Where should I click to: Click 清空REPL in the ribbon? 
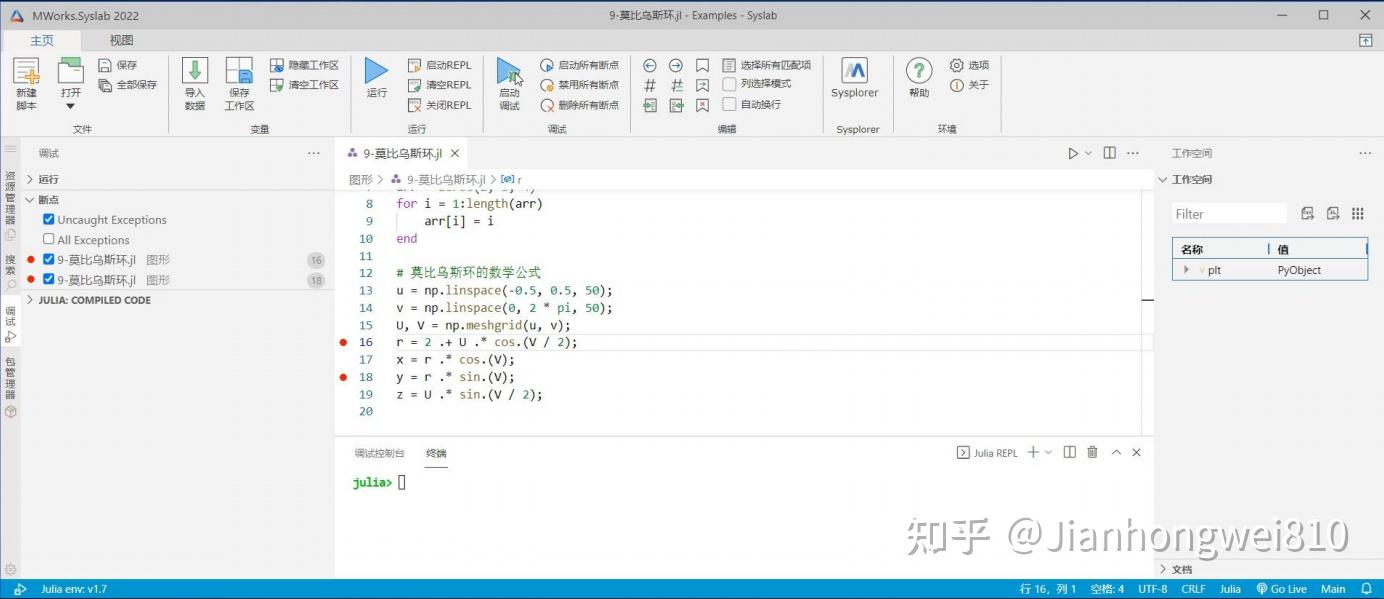tap(440, 85)
